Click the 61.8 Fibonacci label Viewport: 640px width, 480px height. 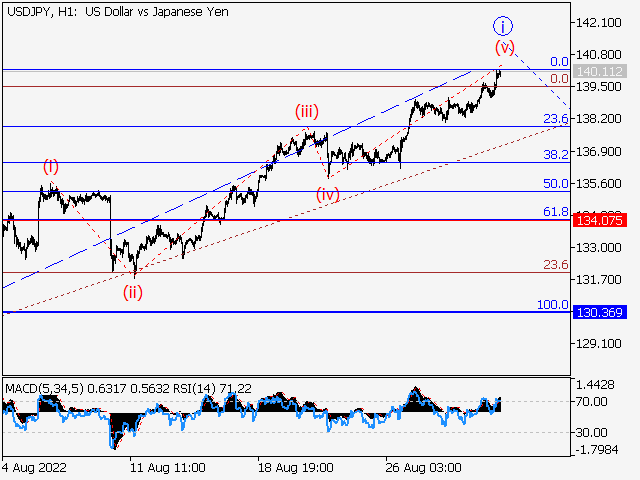(556, 211)
